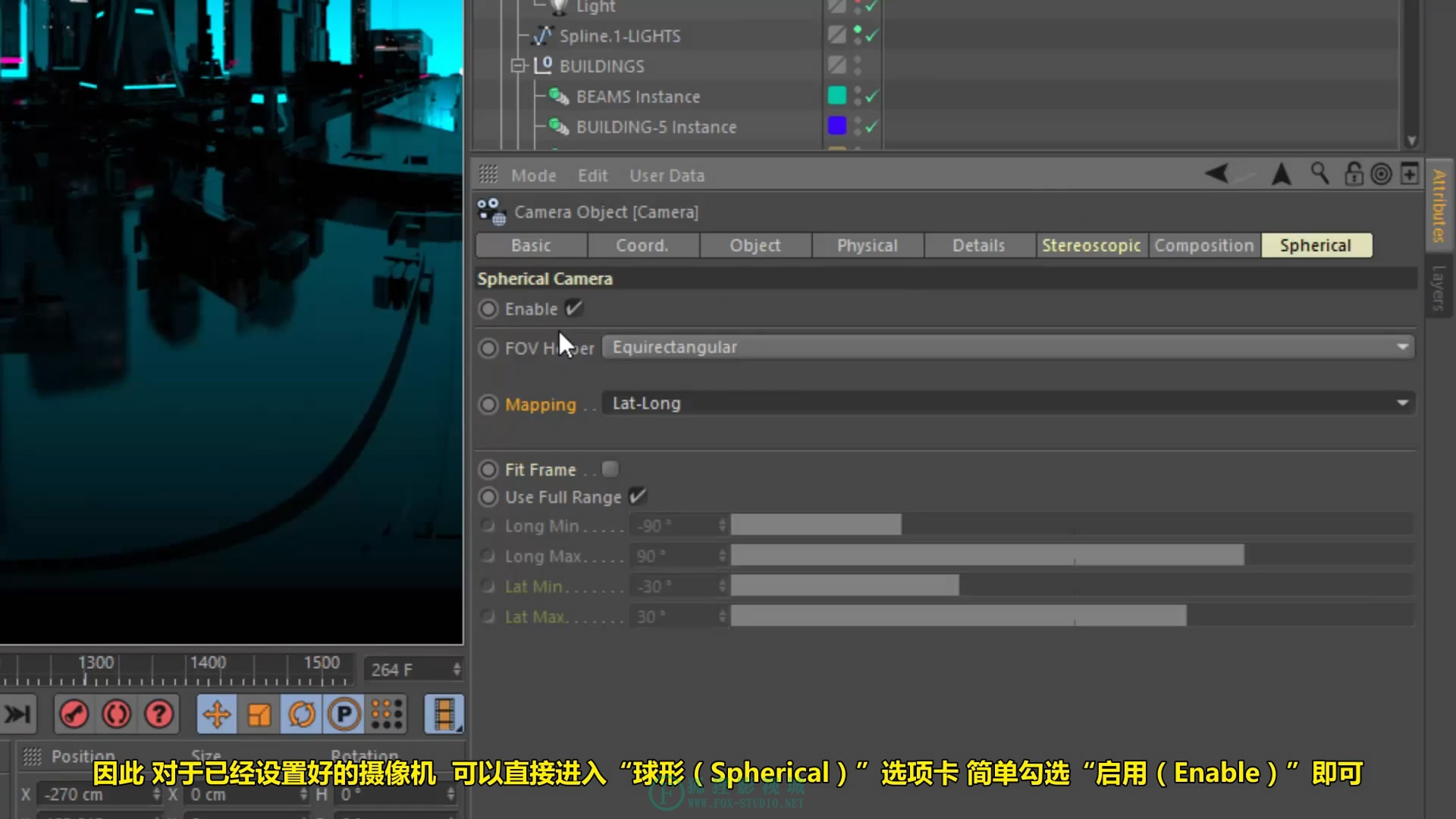Click the up arrow navigation icon
This screenshot has width=1456, height=819.
(1281, 174)
